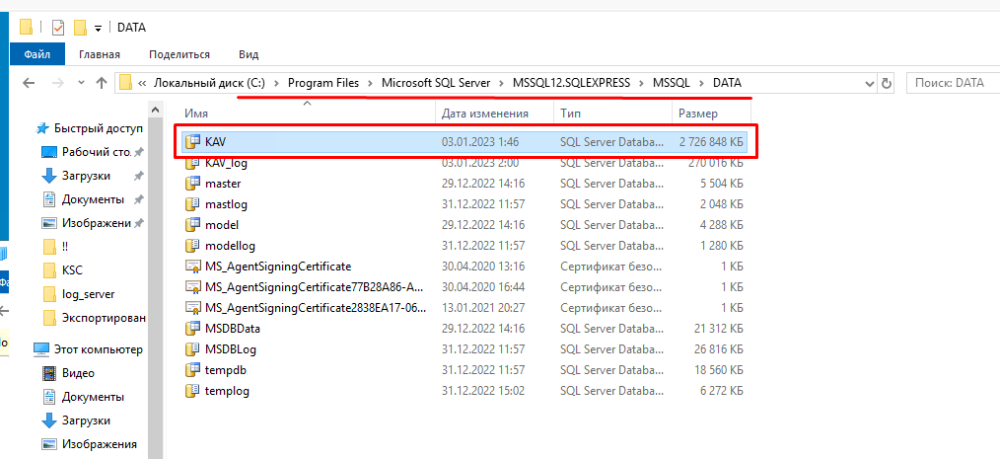Select the mastlog file icon
Image resolution: width=1000 pixels, height=459 pixels.
[x=193, y=205]
